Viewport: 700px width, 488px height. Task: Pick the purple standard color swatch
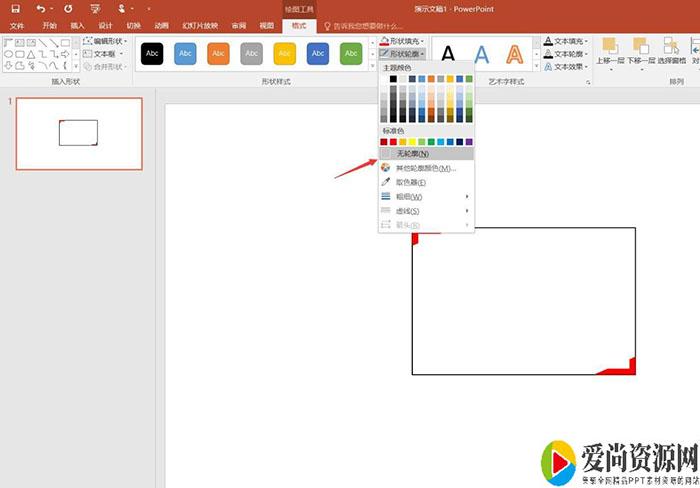[x=468, y=142]
